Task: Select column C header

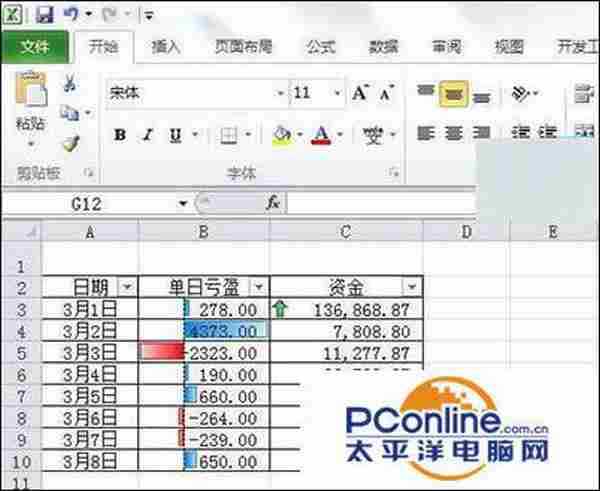Action: pyautogui.click(x=346, y=232)
